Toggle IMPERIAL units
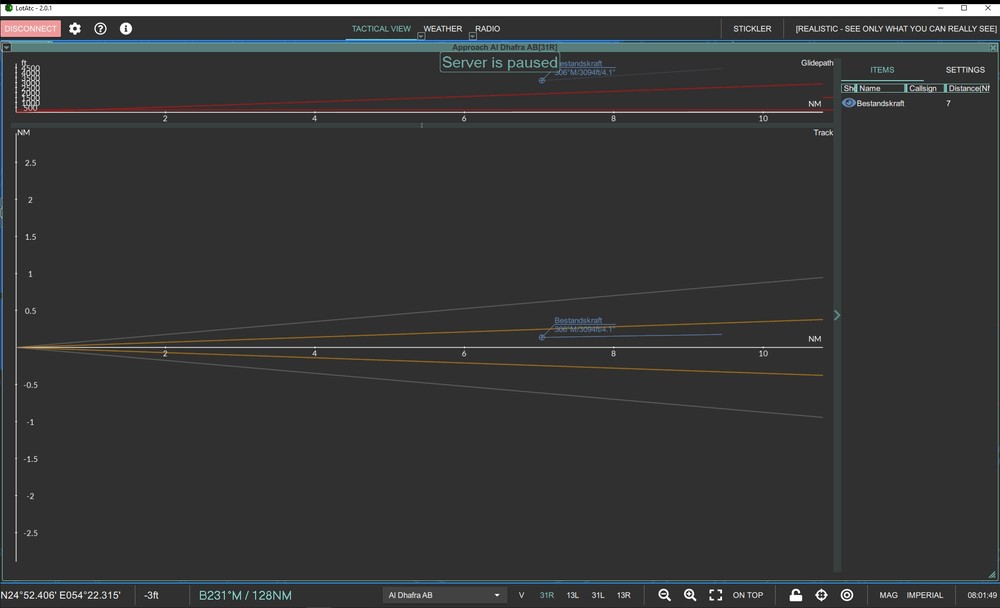The height and width of the screenshot is (608, 1000). tap(925, 595)
